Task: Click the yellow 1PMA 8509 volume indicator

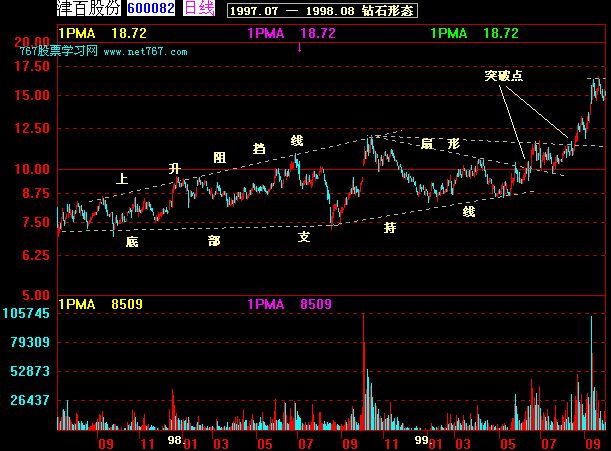Action: tap(101, 304)
